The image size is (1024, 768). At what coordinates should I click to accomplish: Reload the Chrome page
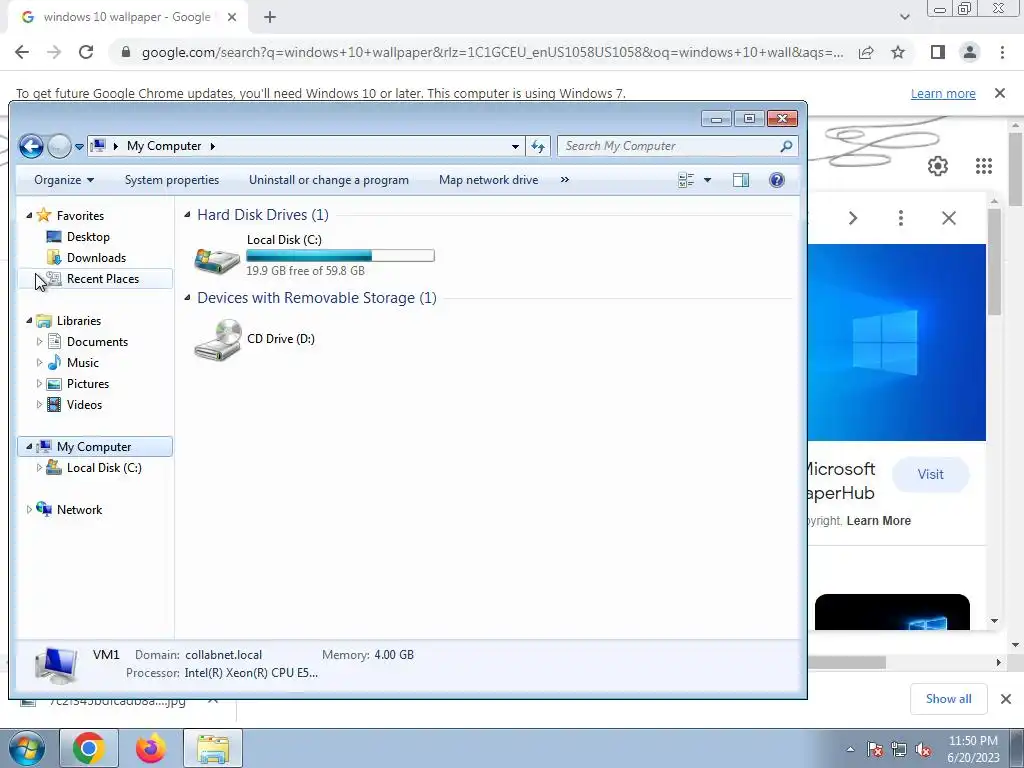tap(86, 52)
